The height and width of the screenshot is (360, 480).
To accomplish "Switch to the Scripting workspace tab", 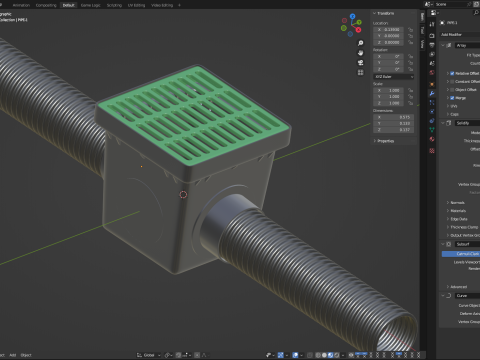I will [x=114, y=5].
